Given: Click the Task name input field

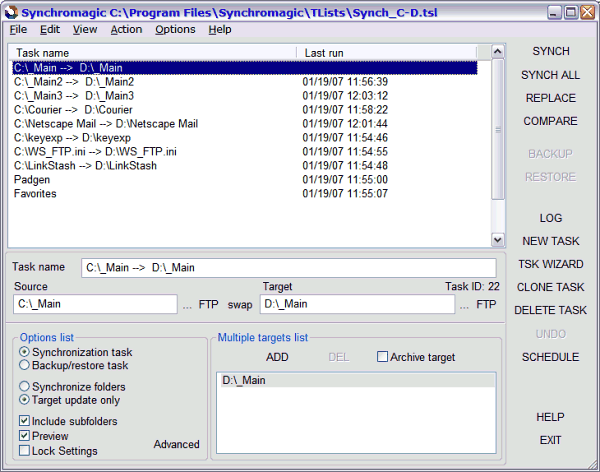Looking at the screenshot, I should pos(288,268).
